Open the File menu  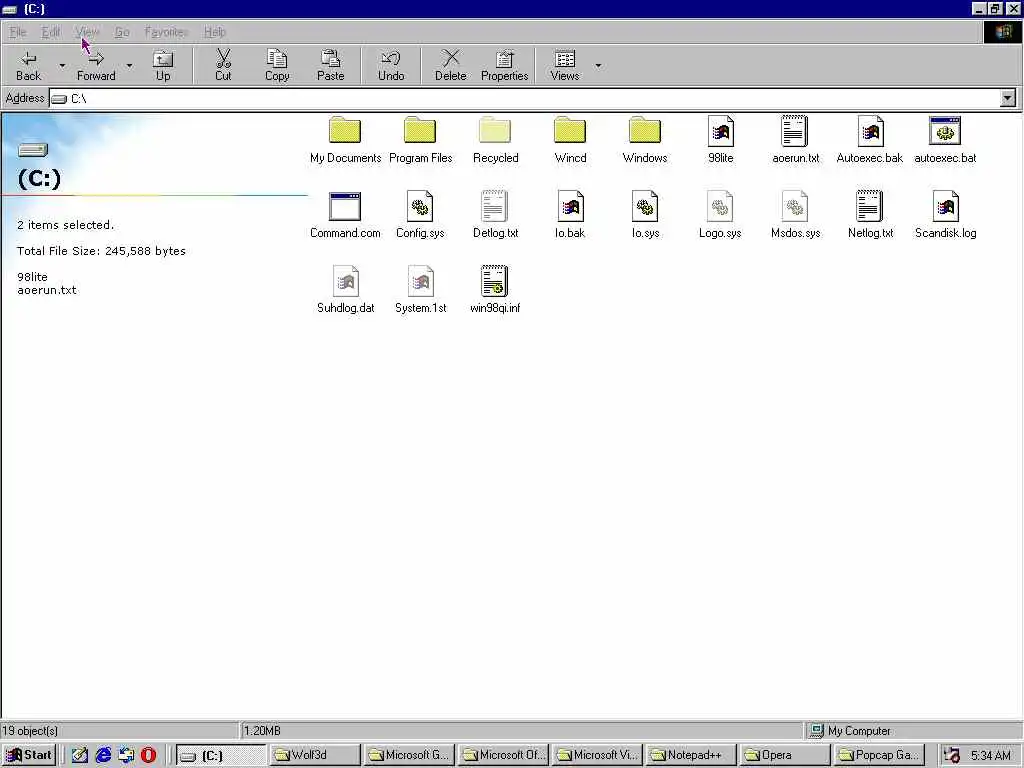[x=18, y=32]
